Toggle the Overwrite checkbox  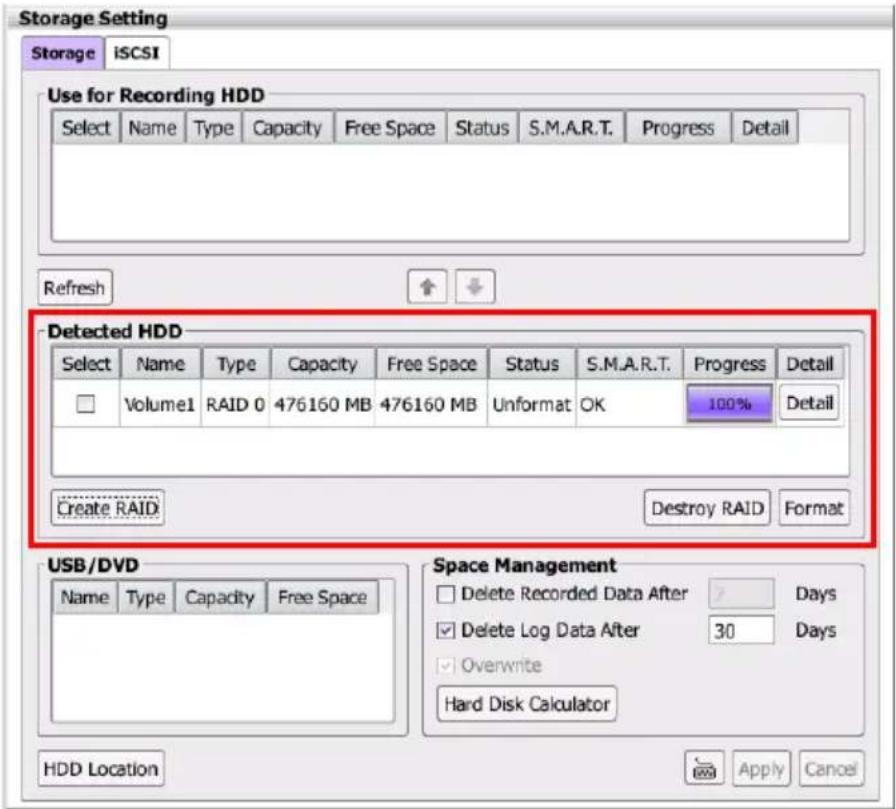(x=445, y=666)
